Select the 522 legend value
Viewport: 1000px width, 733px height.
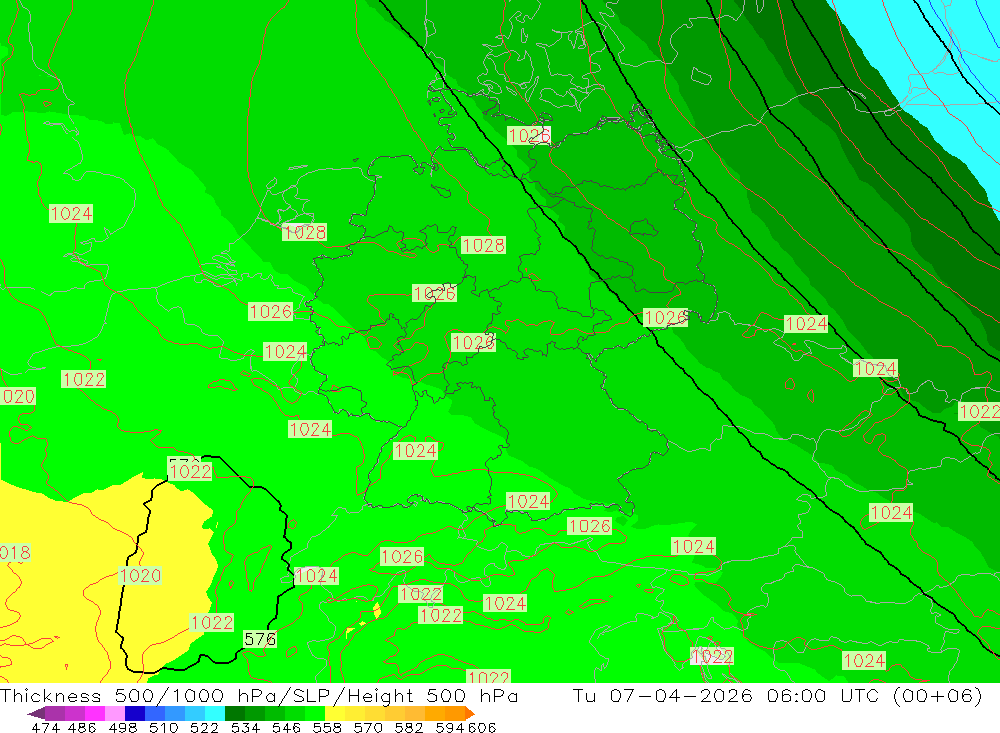pos(204,728)
